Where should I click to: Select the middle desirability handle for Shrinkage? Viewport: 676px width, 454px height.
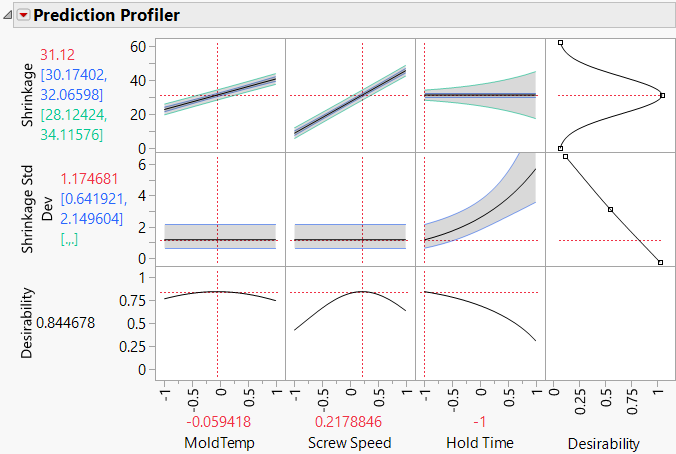(x=662, y=95)
